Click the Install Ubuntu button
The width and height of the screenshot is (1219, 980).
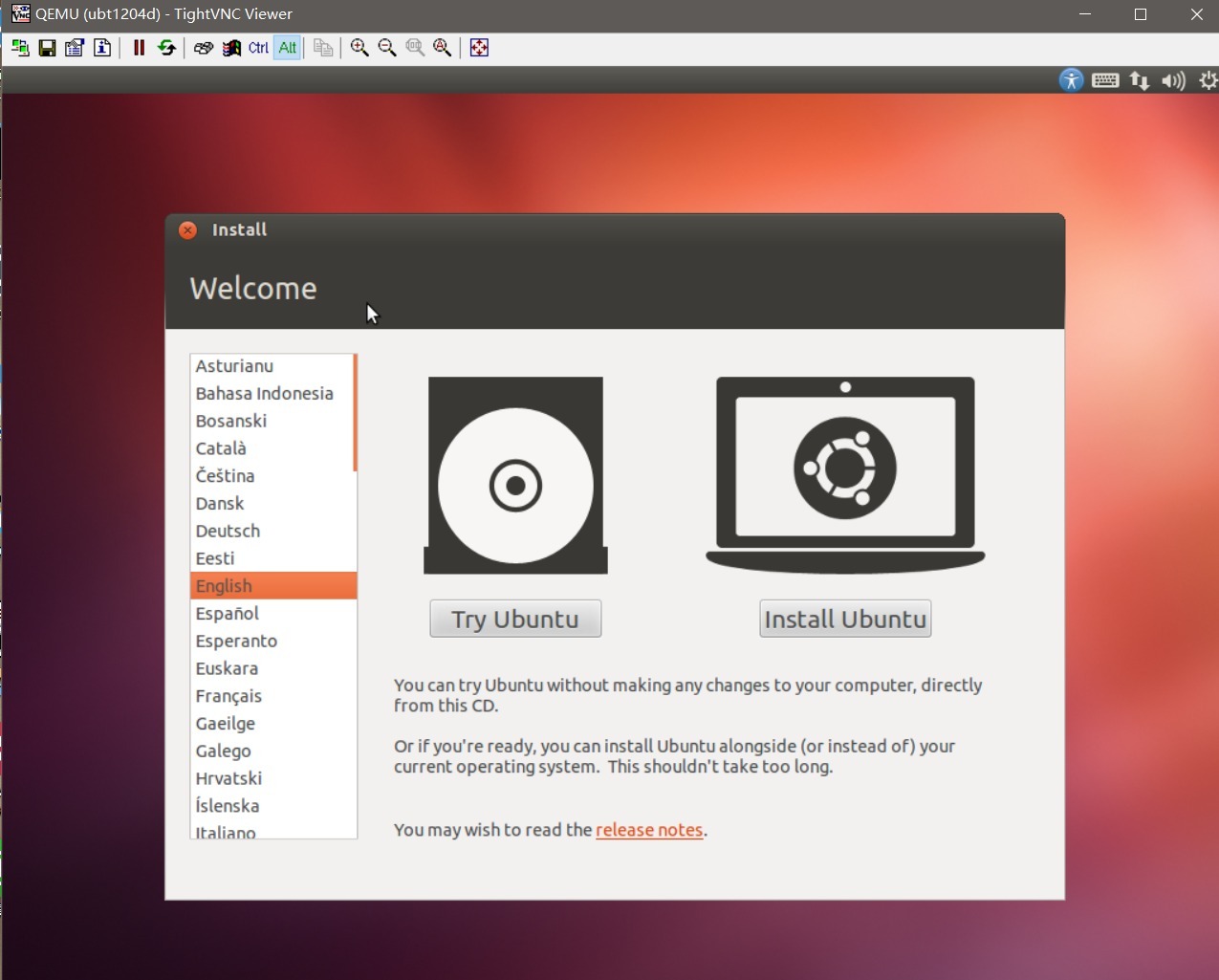[x=845, y=619]
